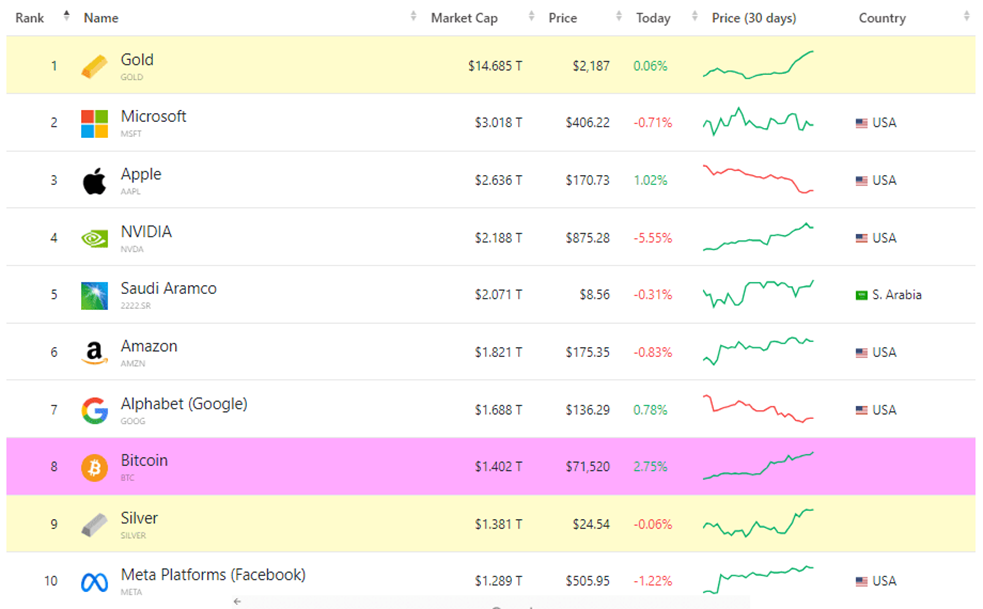
Task: Click the Gold bar icon
Action: (x=94, y=66)
